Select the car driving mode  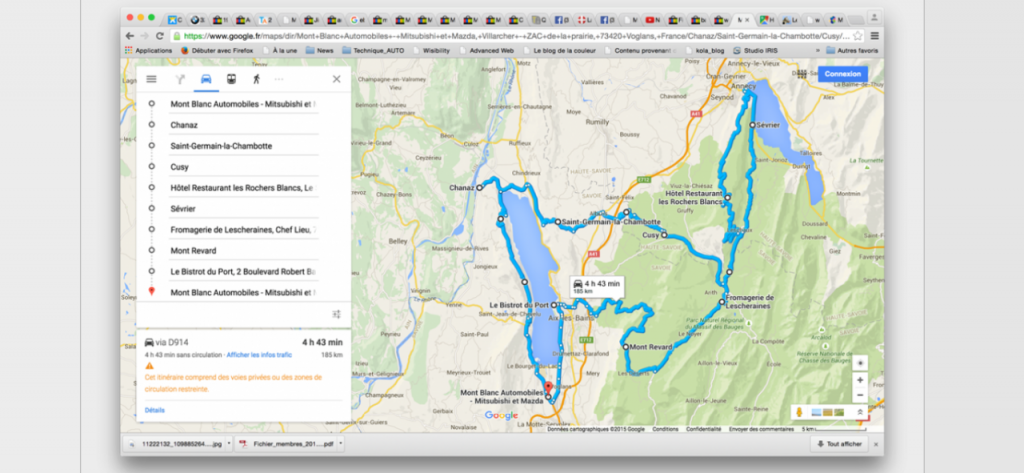(x=206, y=79)
